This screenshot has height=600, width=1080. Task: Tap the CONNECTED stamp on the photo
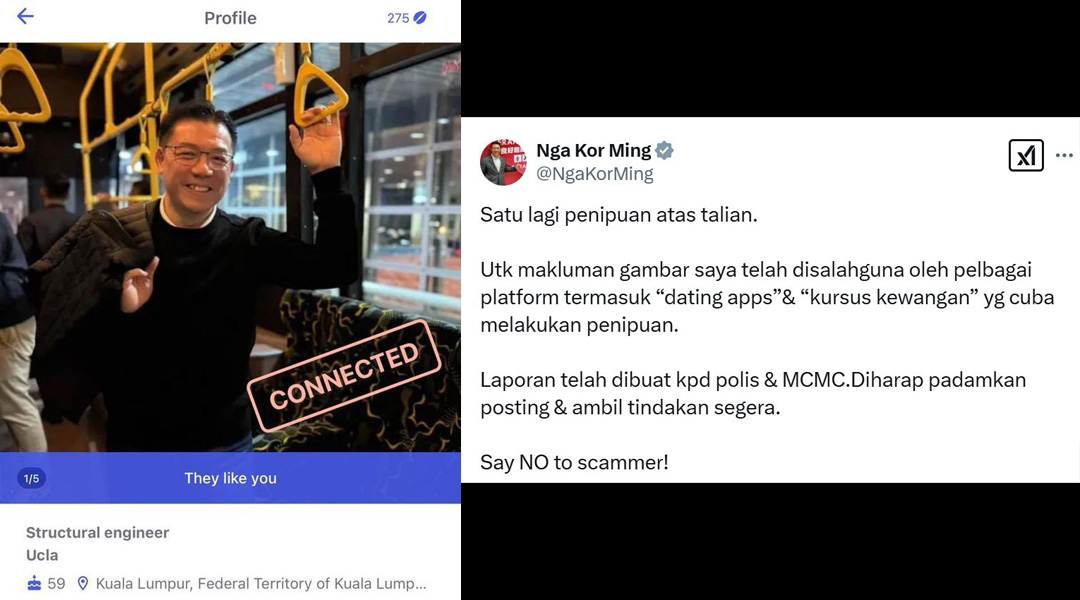point(344,375)
